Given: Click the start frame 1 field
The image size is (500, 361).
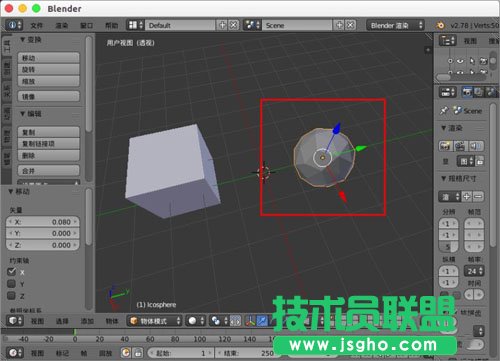Looking at the screenshot, I should coord(180,353).
